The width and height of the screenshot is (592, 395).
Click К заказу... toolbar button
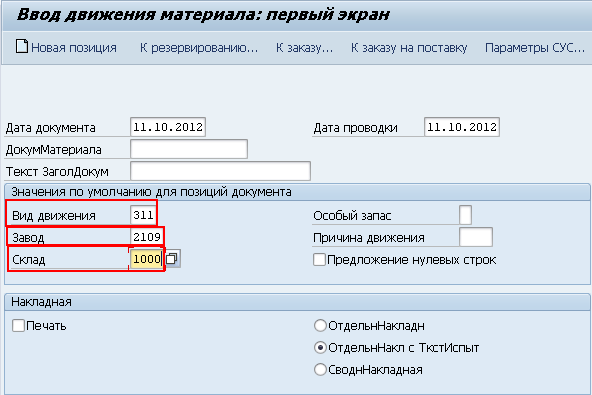point(304,48)
